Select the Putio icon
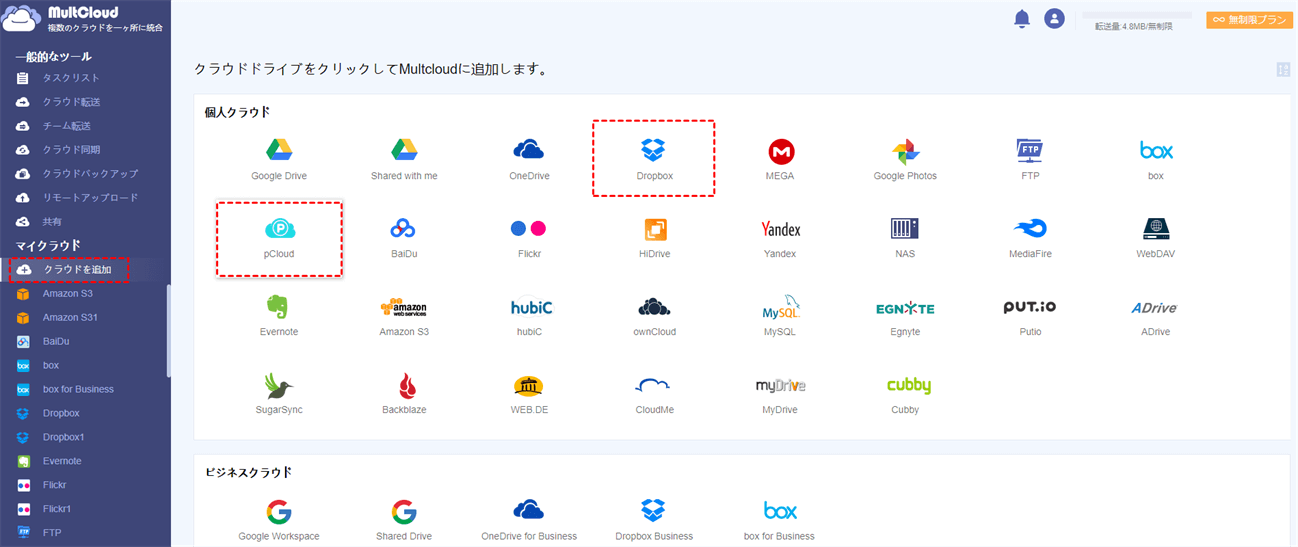Image resolution: width=1298 pixels, height=547 pixels. [1030, 316]
